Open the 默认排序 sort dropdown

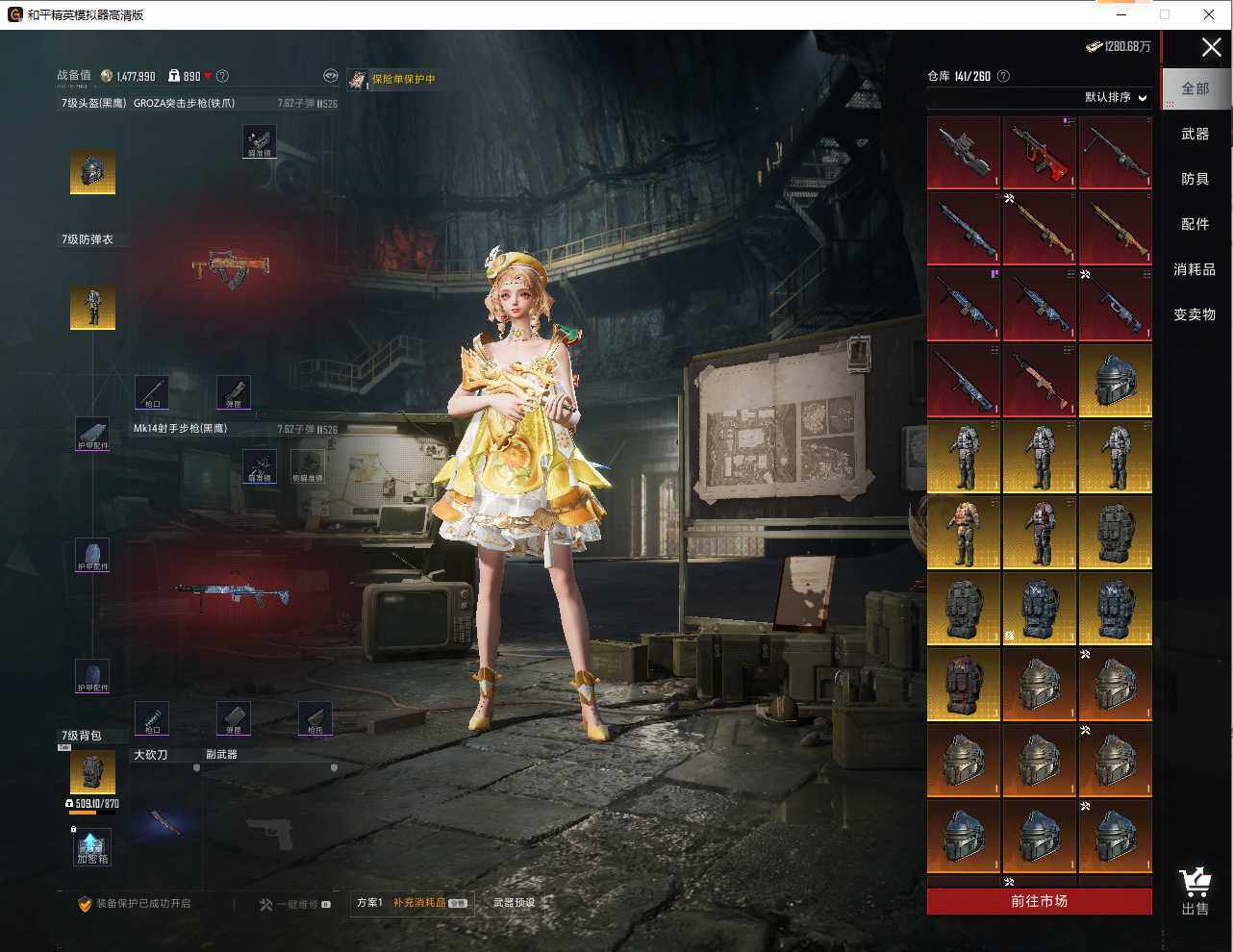coord(1116,97)
